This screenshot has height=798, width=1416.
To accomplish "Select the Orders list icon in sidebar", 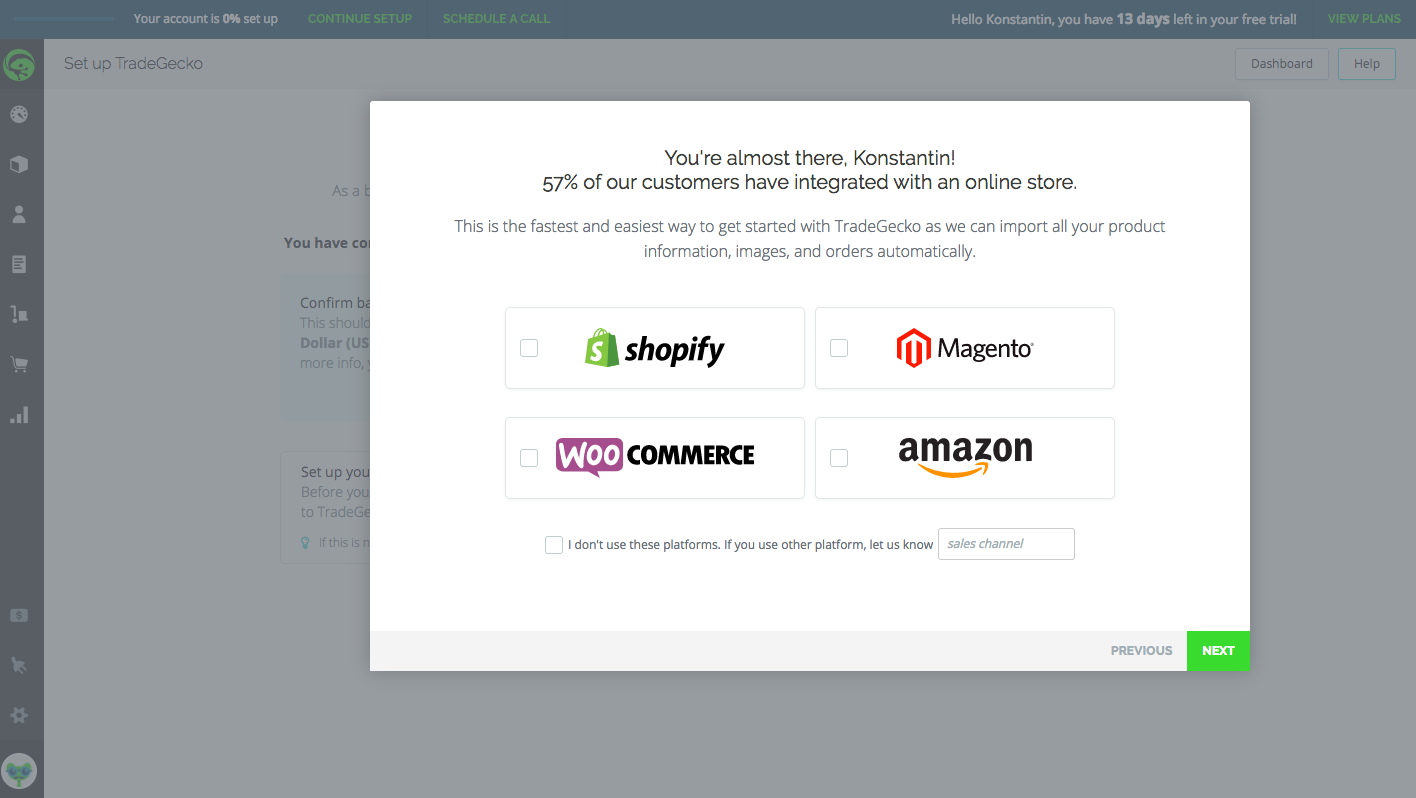I will pos(21,263).
